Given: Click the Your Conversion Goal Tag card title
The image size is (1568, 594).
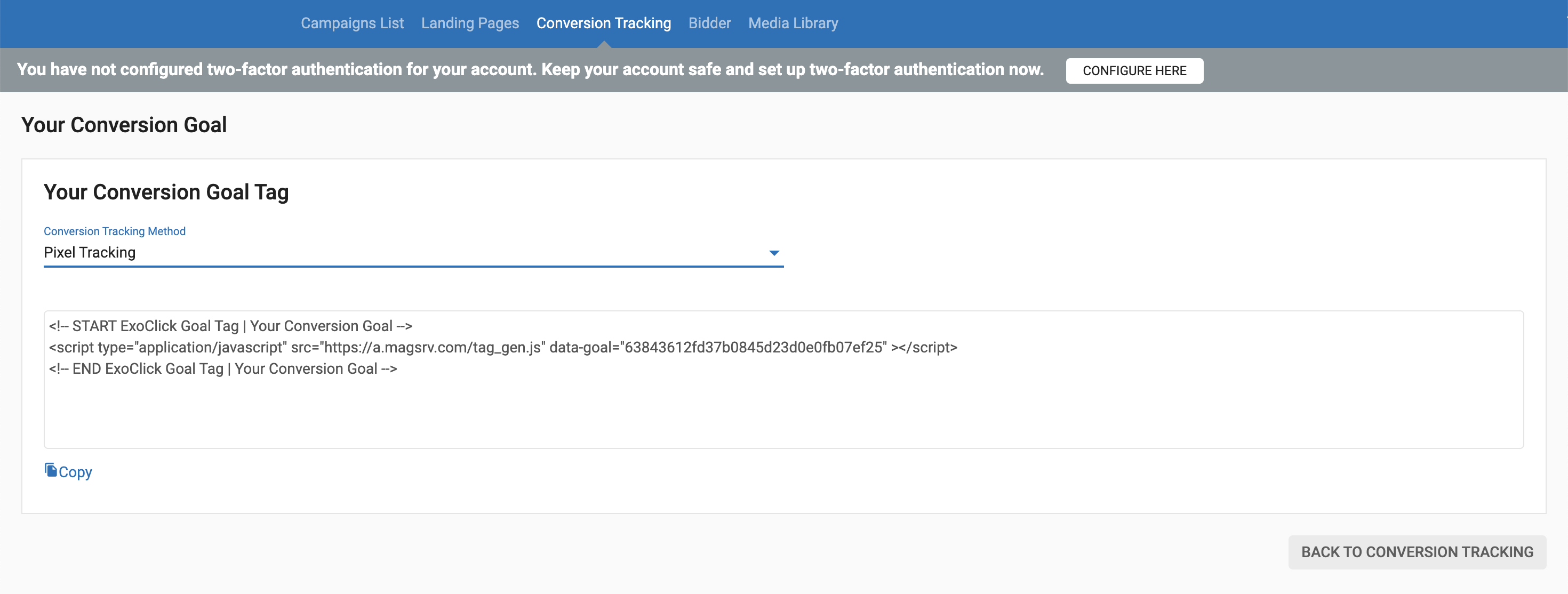Looking at the screenshot, I should [x=166, y=192].
